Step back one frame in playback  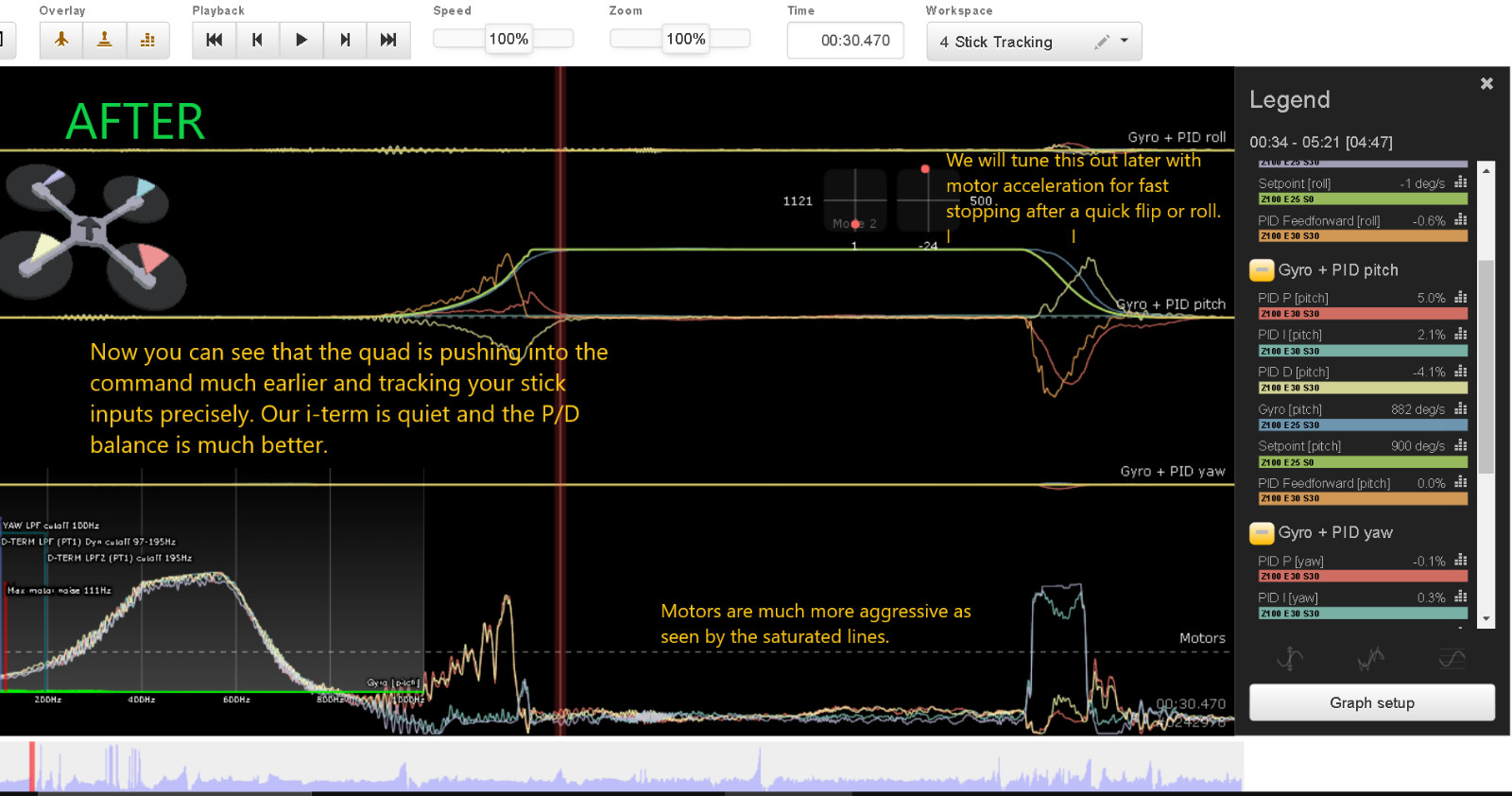pos(257,40)
